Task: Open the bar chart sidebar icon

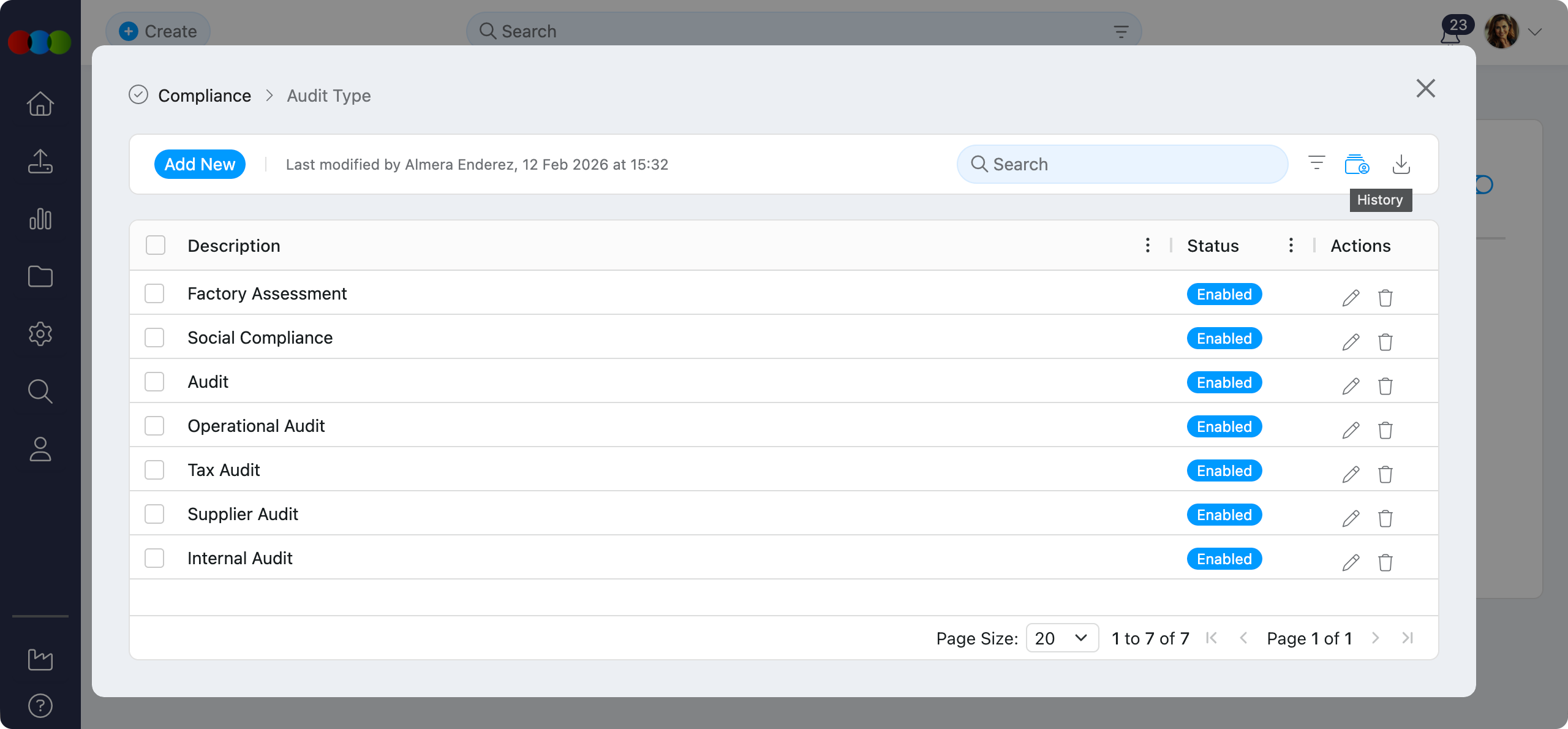Action: click(x=40, y=219)
